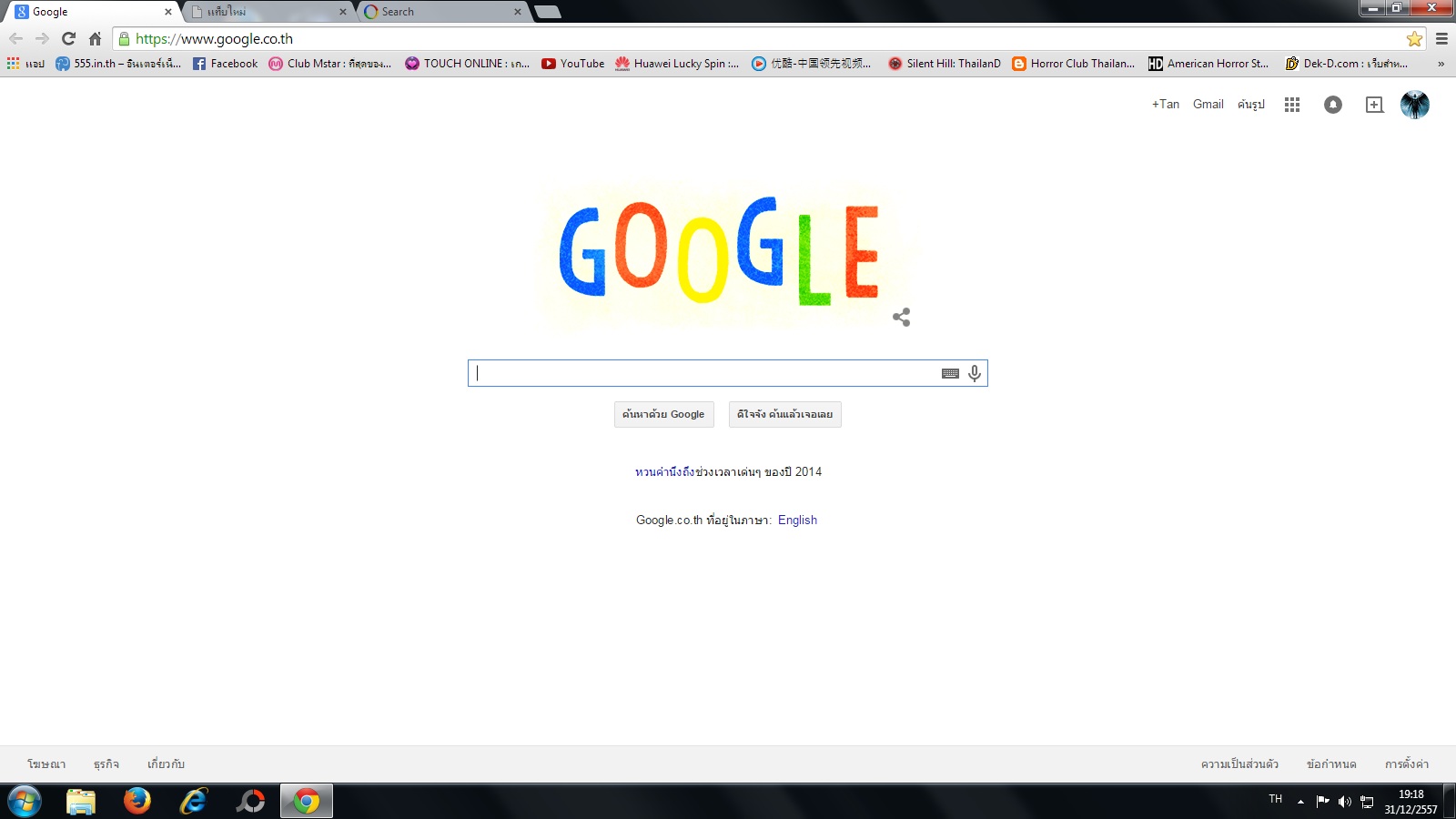1456x819 pixels.
Task: Open the on-screen keyboard input tool
Action: coord(950,373)
